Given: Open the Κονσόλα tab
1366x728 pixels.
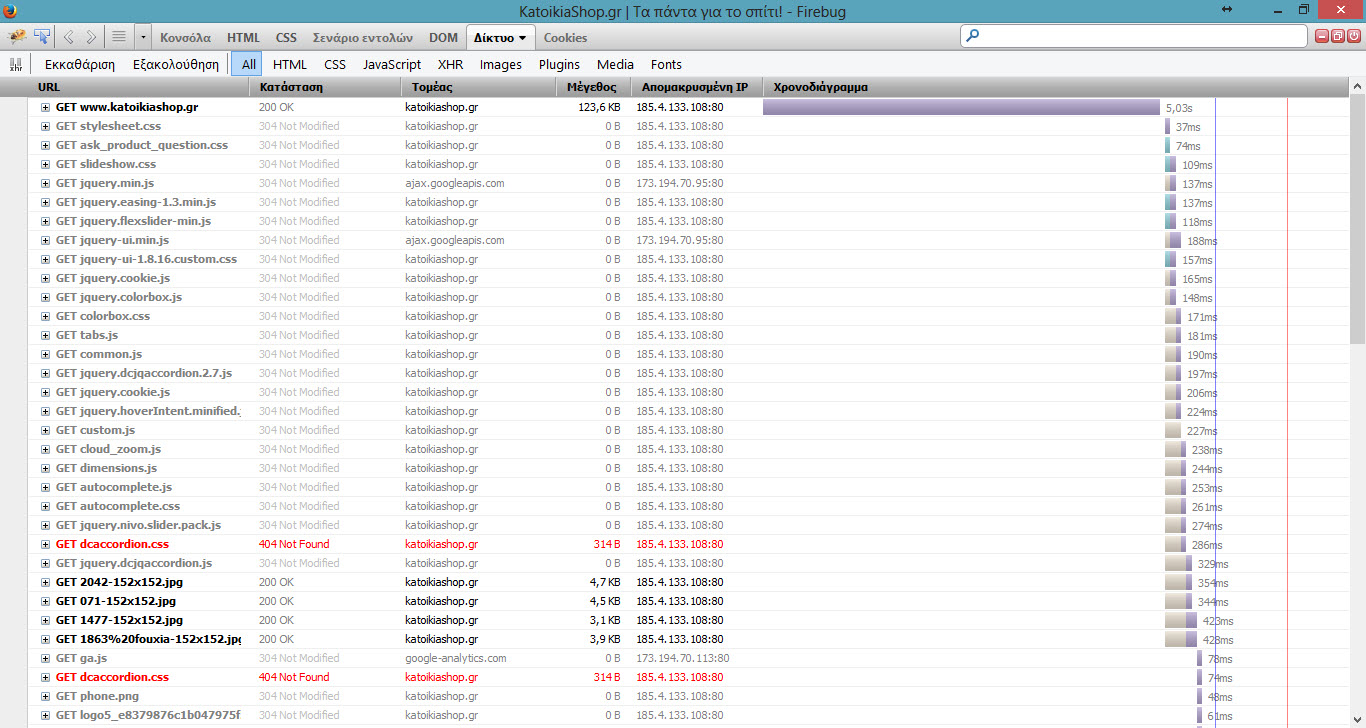Looking at the screenshot, I should [x=185, y=38].
